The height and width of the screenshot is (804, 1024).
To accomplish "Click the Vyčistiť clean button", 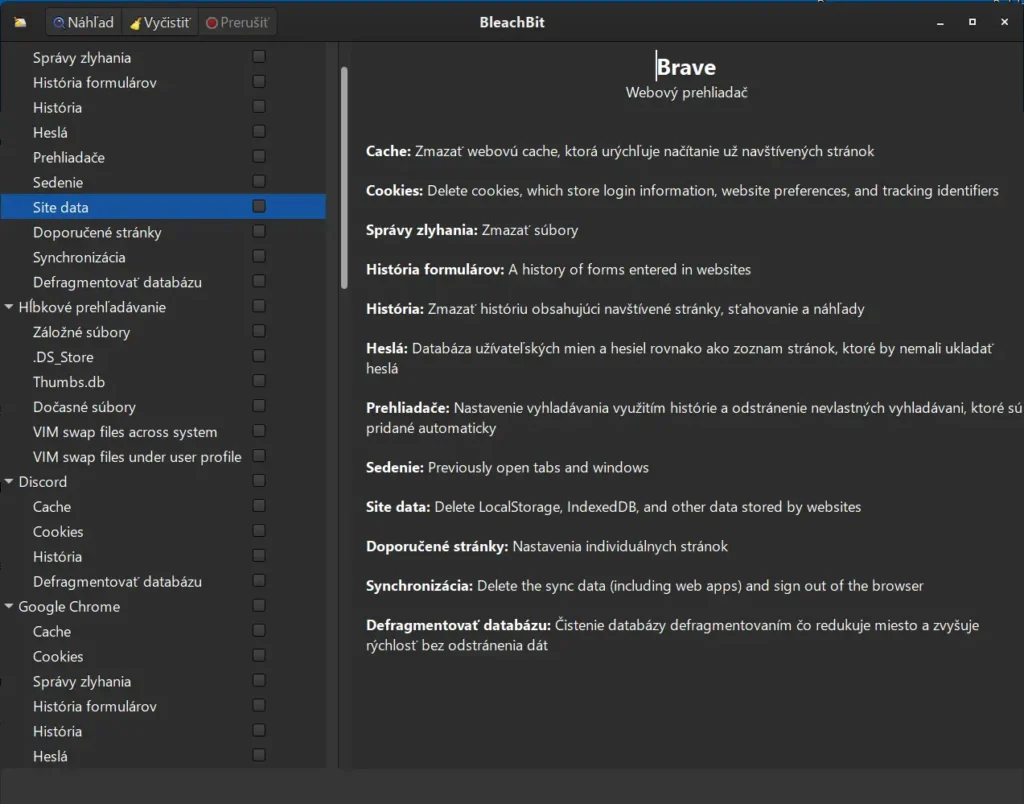I will pyautogui.click(x=160, y=22).
